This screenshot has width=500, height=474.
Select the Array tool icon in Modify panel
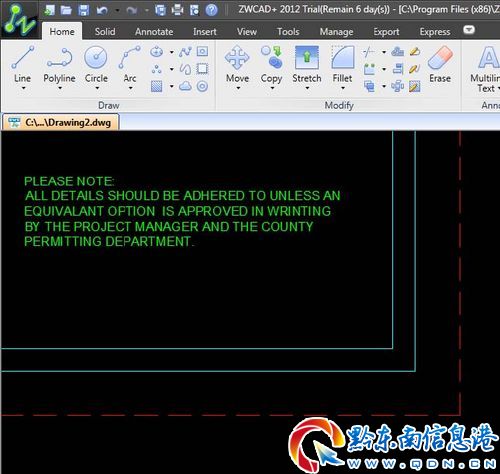pyautogui.click(x=369, y=69)
